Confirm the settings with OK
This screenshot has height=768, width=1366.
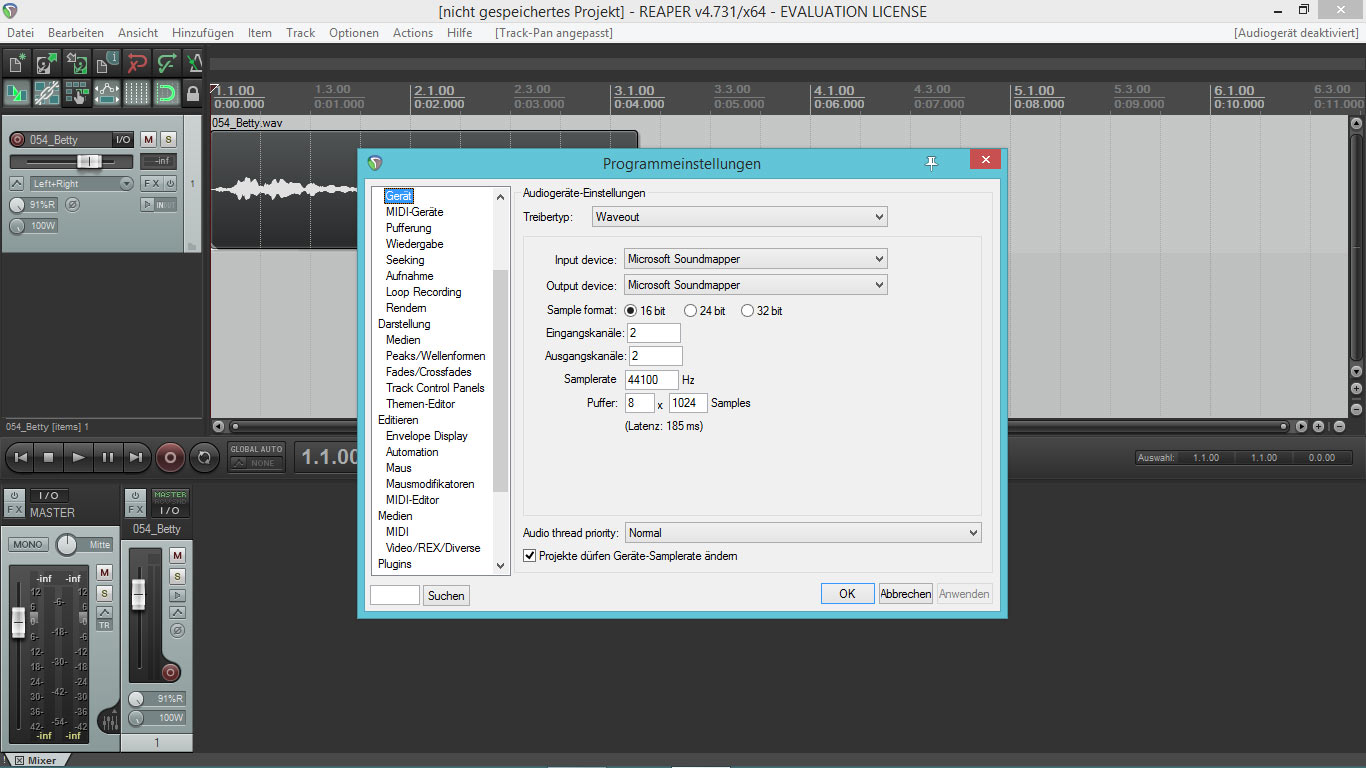coord(847,594)
